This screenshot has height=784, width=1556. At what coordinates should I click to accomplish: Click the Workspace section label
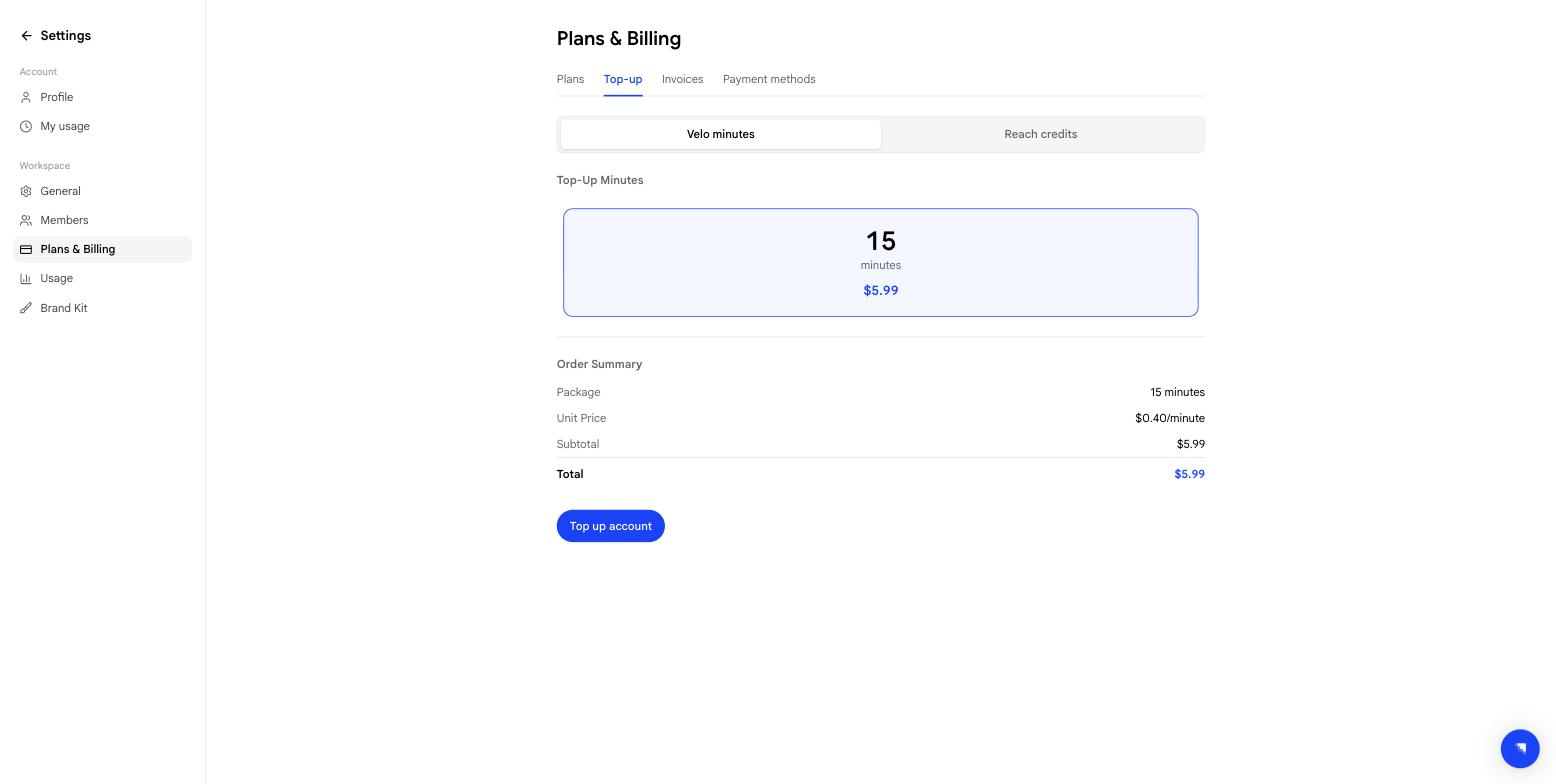point(45,166)
